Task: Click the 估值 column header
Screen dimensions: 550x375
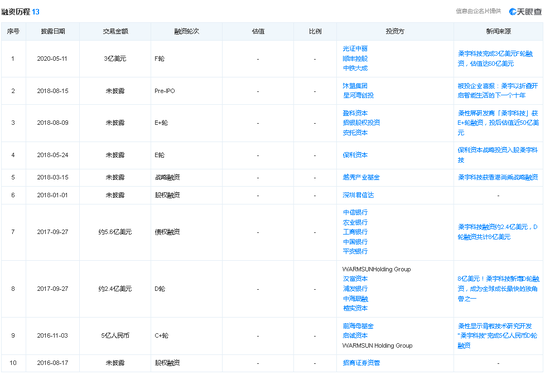Action: (x=258, y=31)
